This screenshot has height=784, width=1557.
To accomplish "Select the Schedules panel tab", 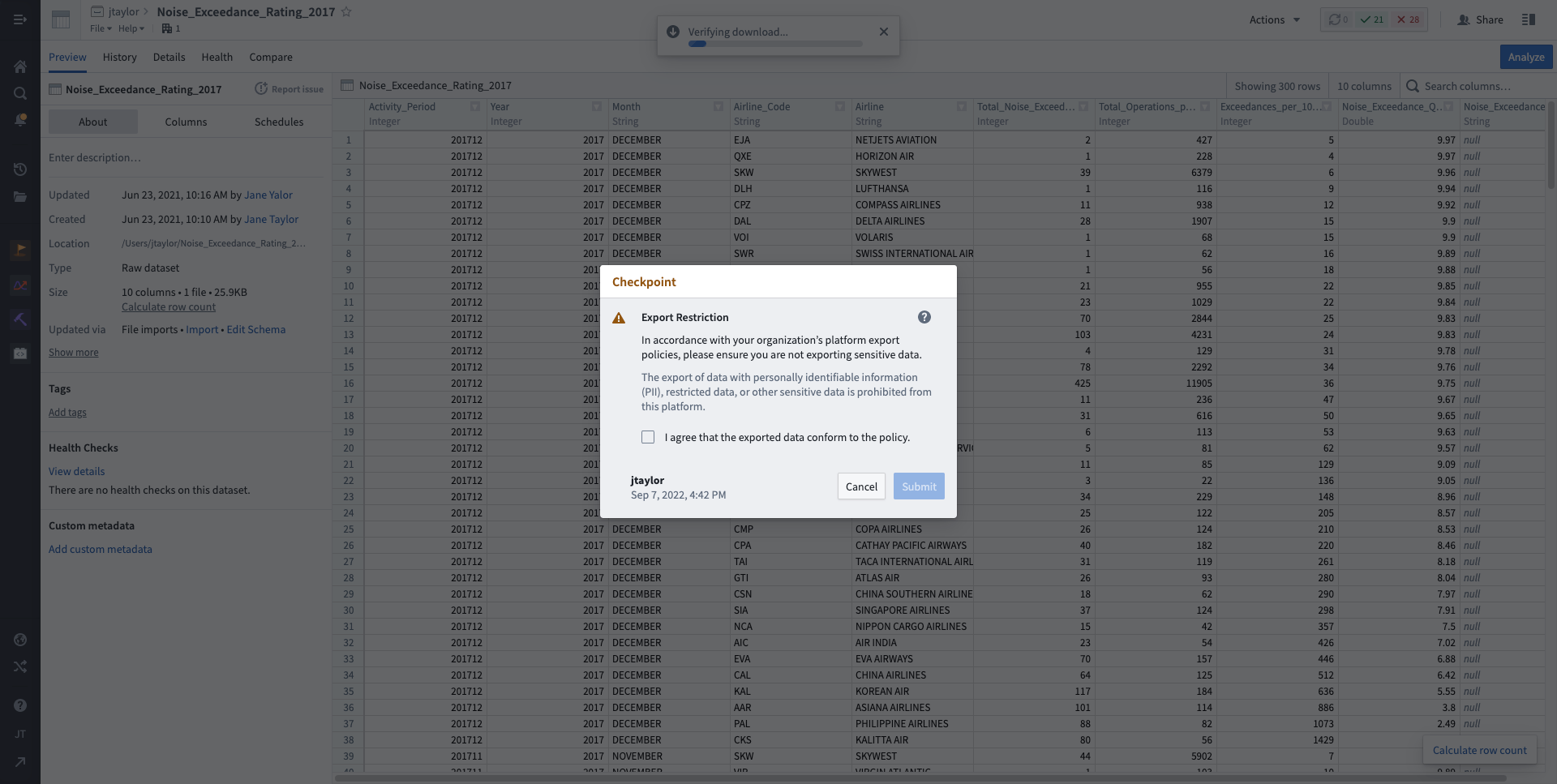I will point(279,122).
